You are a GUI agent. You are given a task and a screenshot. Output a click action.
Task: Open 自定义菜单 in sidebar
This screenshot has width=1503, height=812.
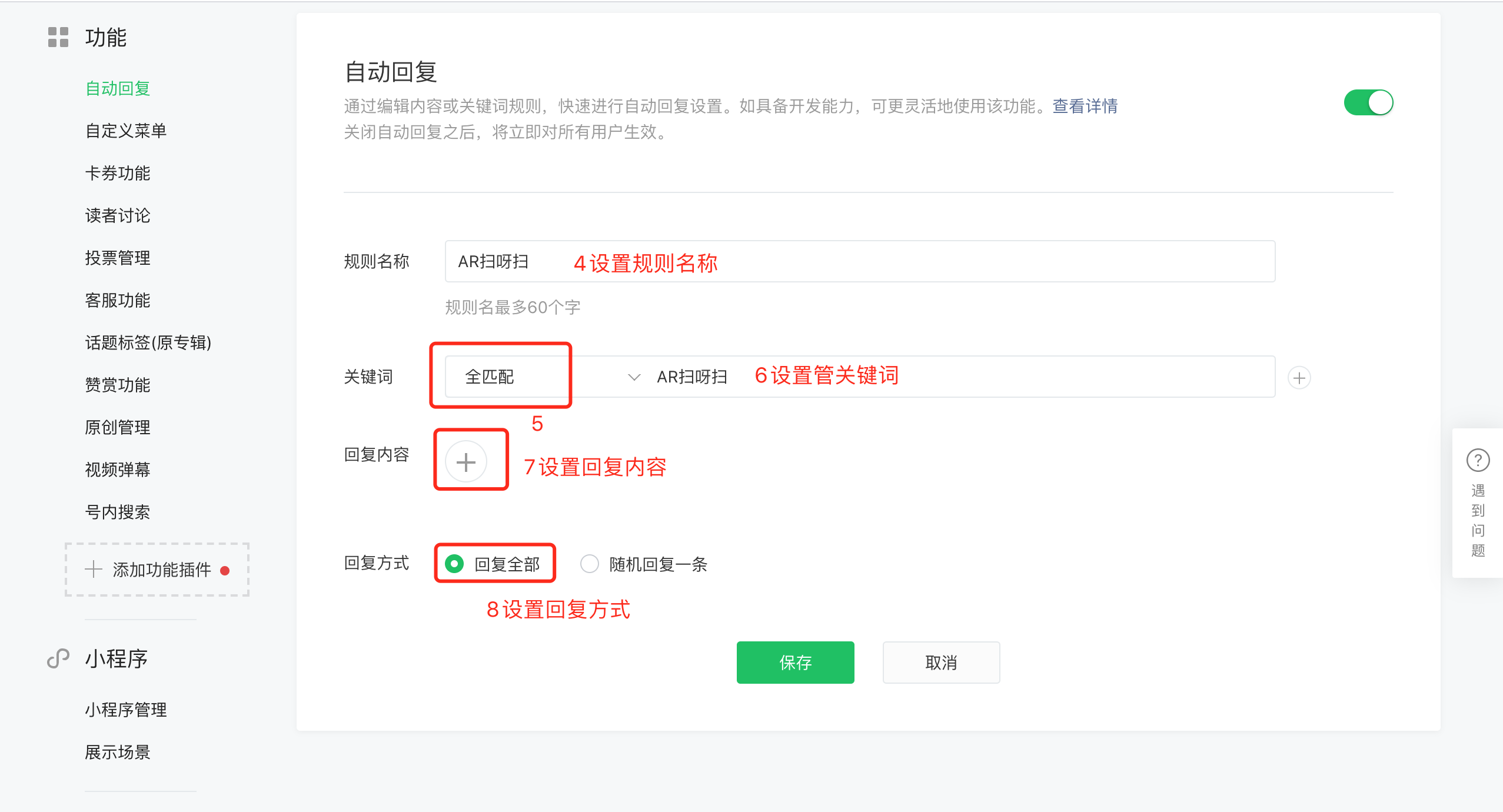126,131
